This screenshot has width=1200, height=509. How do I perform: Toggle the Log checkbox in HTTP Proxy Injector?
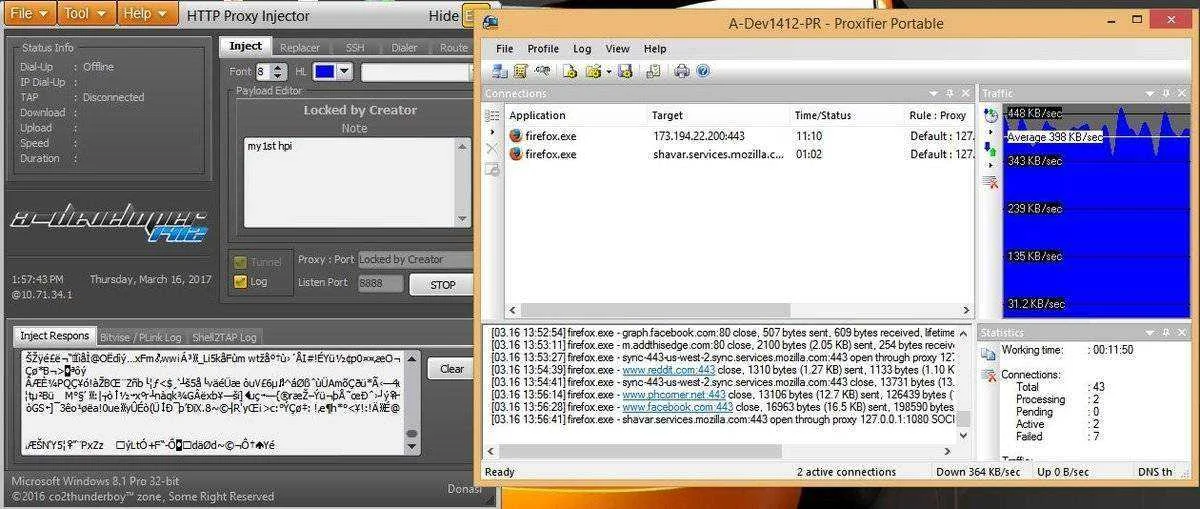pyautogui.click(x=240, y=282)
